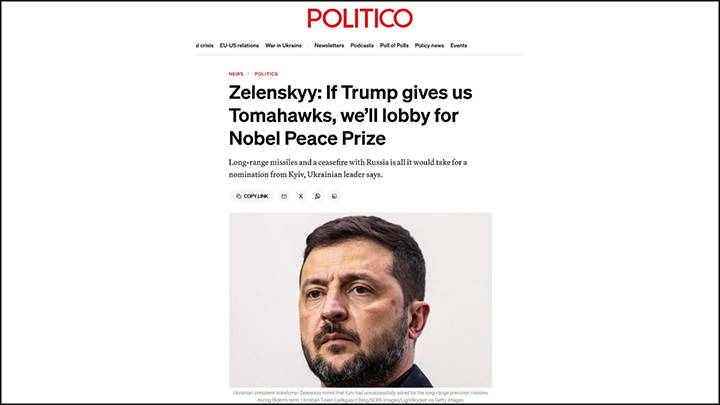Click the POLITICO logo
The width and height of the screenshot is (720, 405).
(359, 18)
